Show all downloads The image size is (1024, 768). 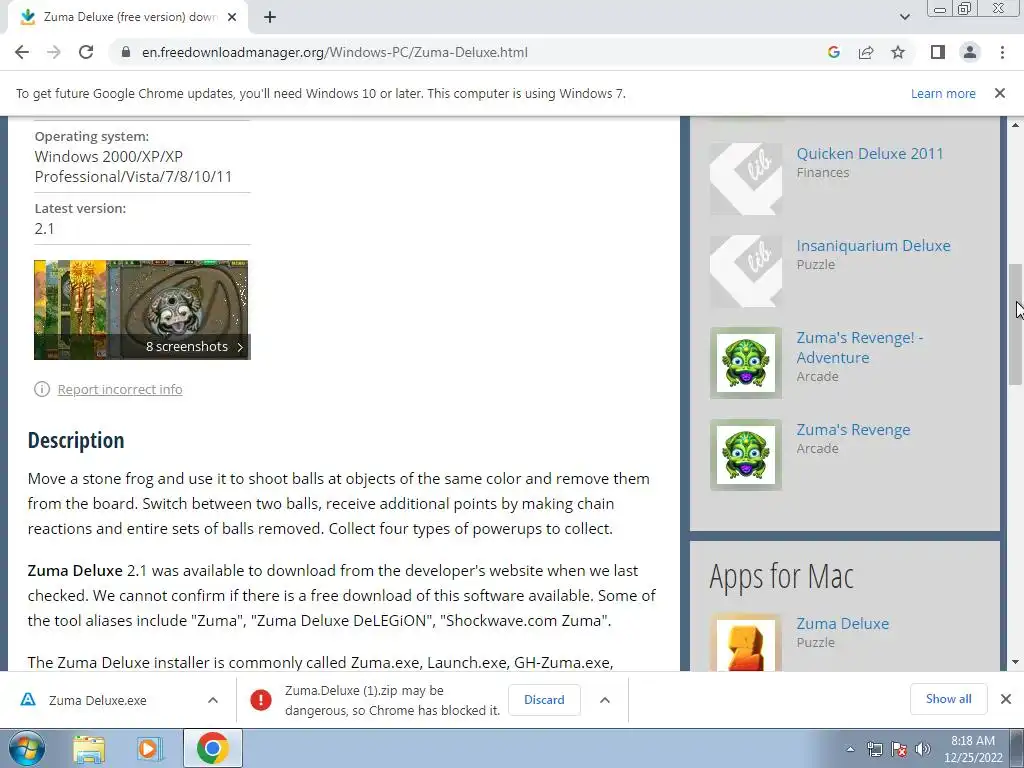tap(948, 699)
